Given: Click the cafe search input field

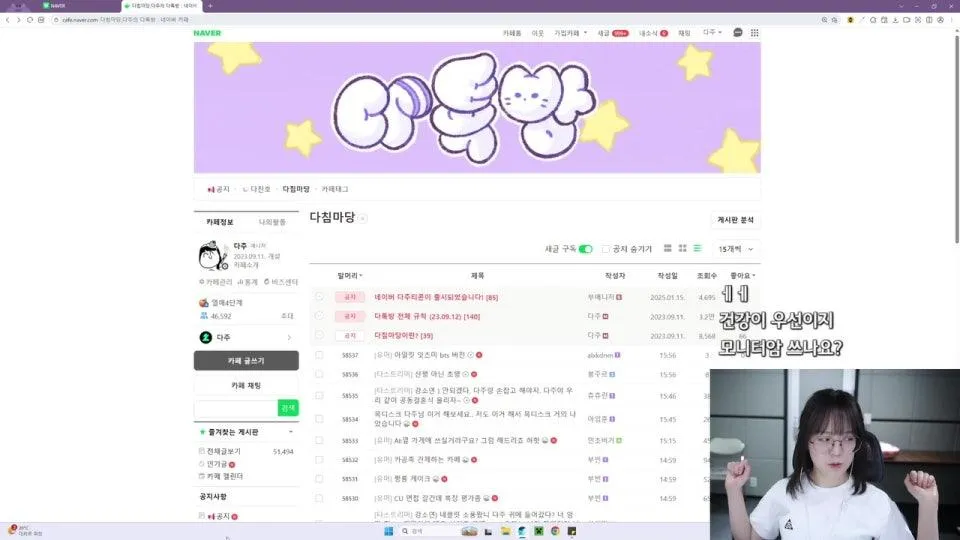Looking at the screenshot, I should coord(236,408).
